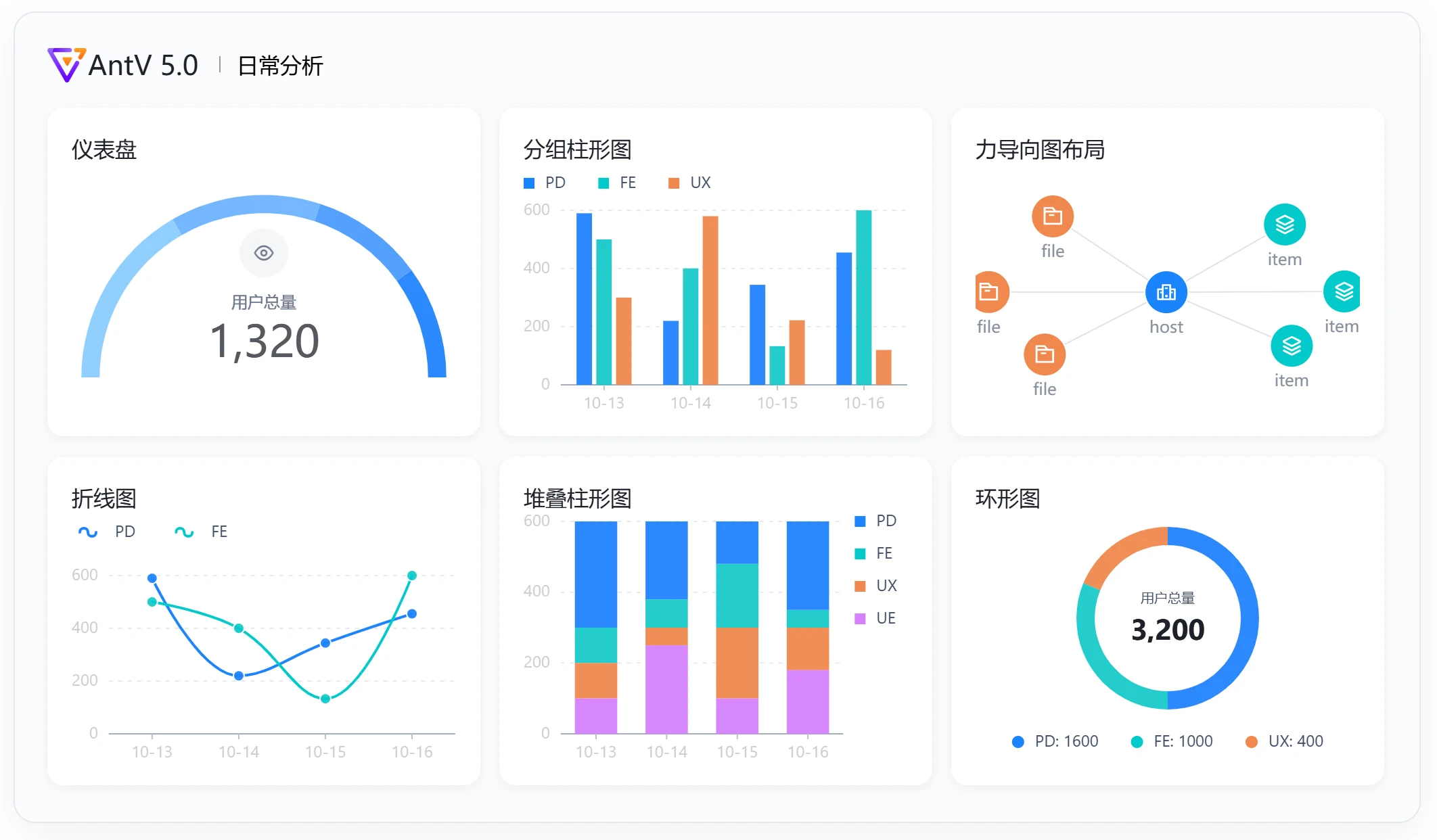Click the purple UE color swatch
Screen dimensions: 1437x840
[x=860, y=619]
